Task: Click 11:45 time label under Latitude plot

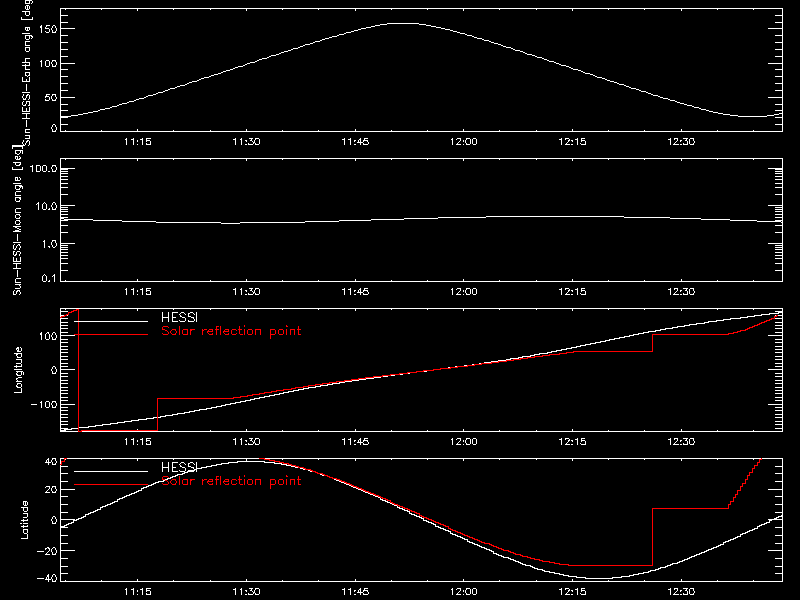Action: [x=355, y=592]
